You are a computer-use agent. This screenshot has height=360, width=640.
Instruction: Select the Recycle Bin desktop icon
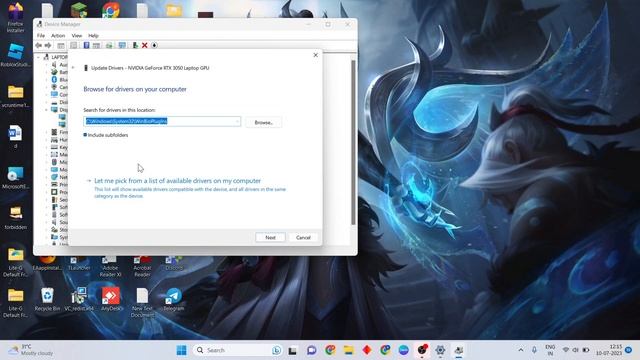[47, 299]
